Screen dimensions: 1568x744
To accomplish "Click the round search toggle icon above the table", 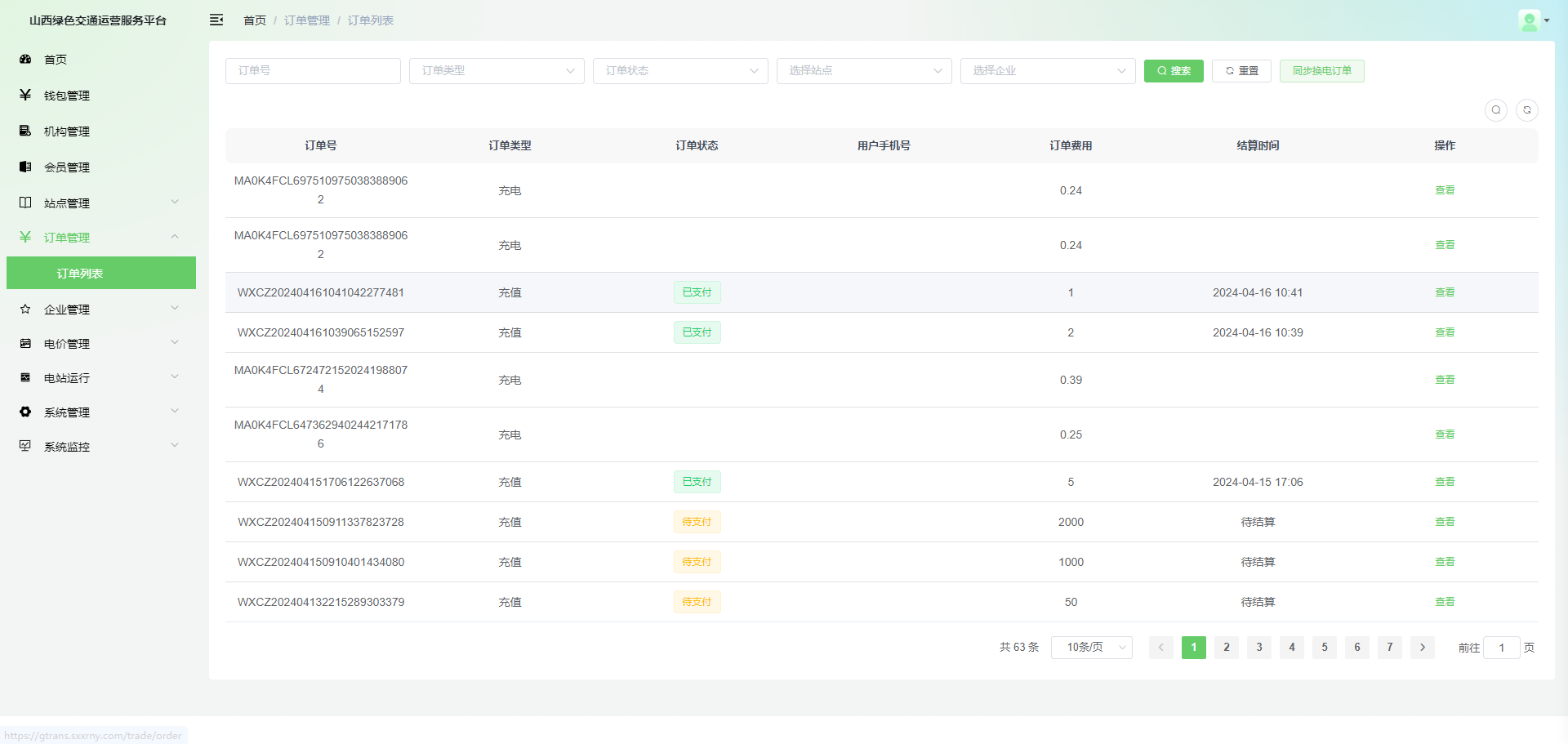I will click(x=1496, y=110).
